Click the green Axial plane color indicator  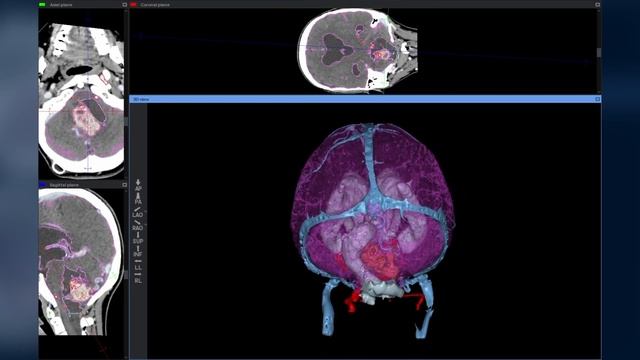[x=42, y=5]
